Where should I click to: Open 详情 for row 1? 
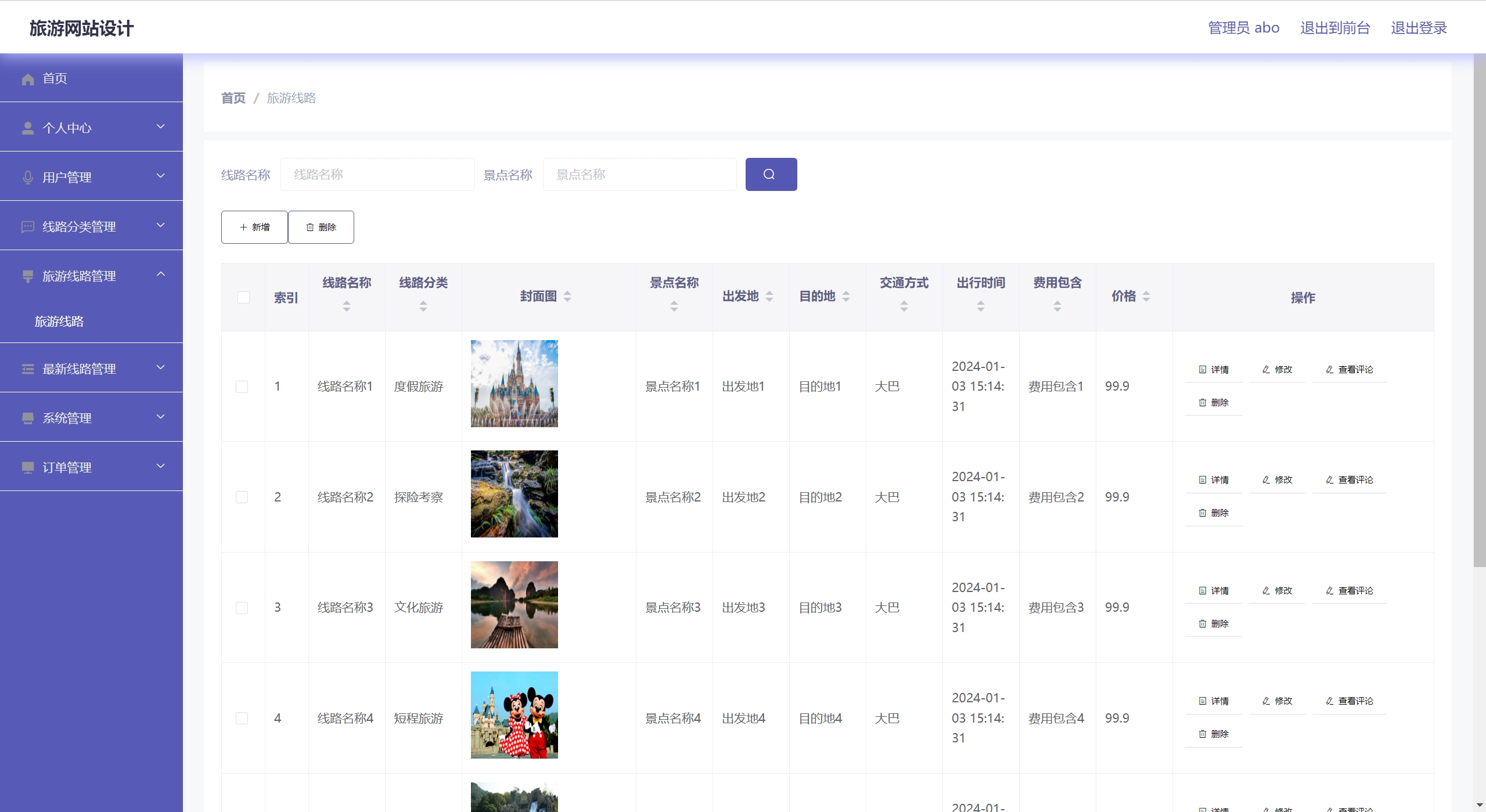pyautogui.click(x=1214, y=370)
